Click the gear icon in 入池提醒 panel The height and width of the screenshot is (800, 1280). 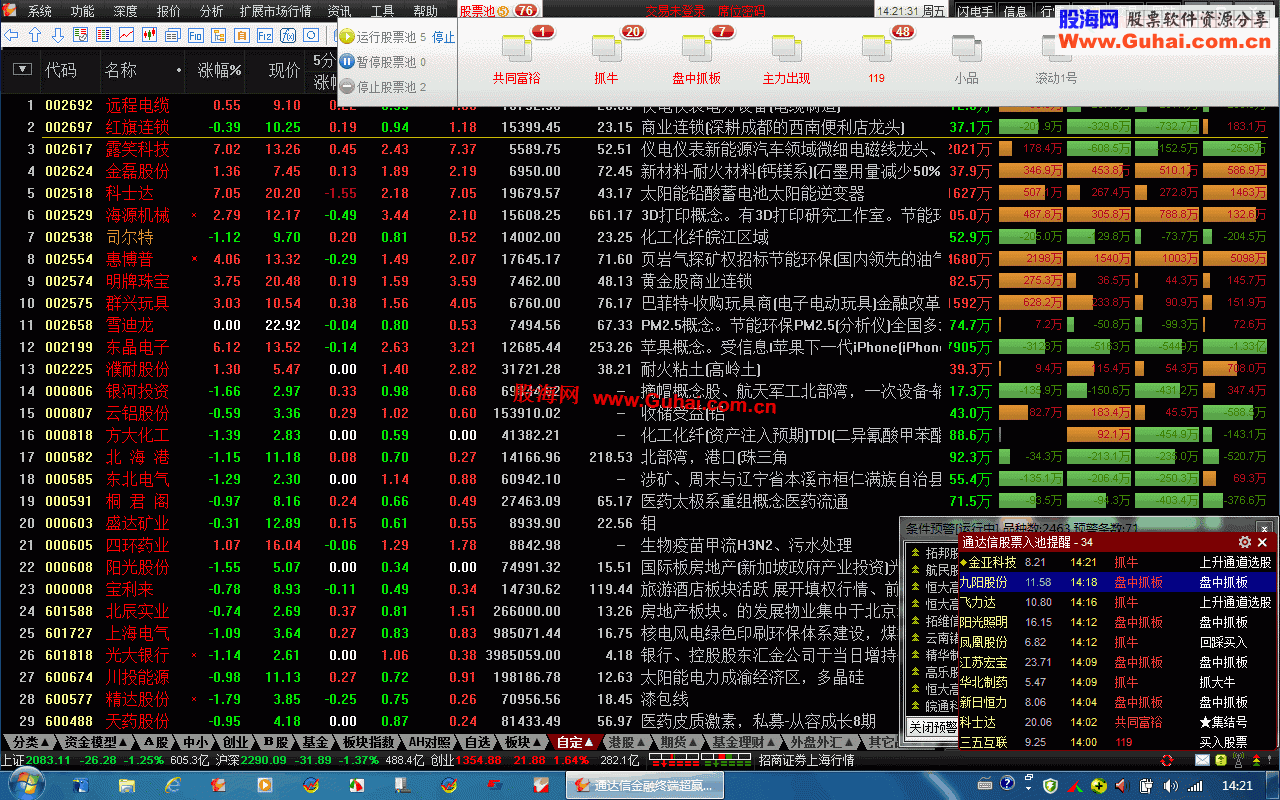pyautogui.click(x=1245, y=542)
